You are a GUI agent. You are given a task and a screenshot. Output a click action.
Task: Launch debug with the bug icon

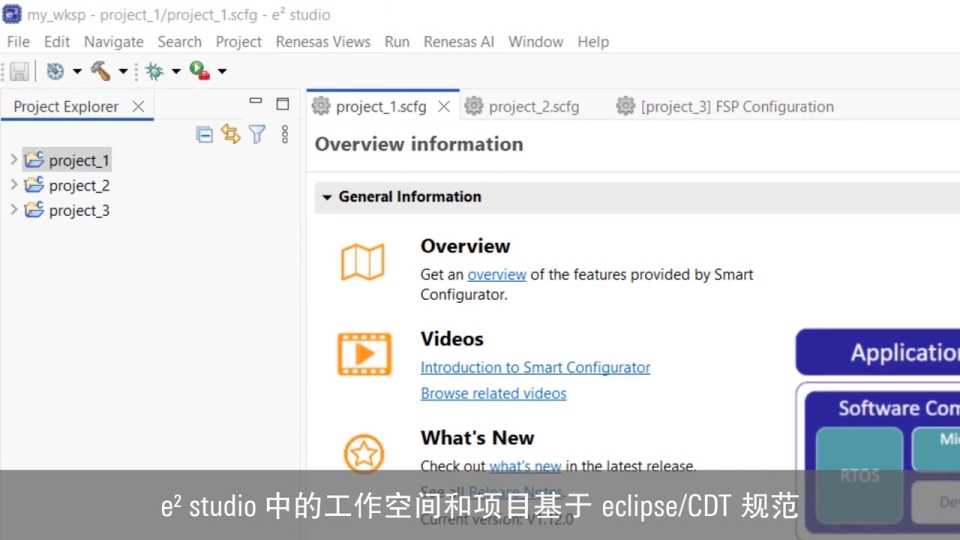pyautogui.click(x=154, y=71)
